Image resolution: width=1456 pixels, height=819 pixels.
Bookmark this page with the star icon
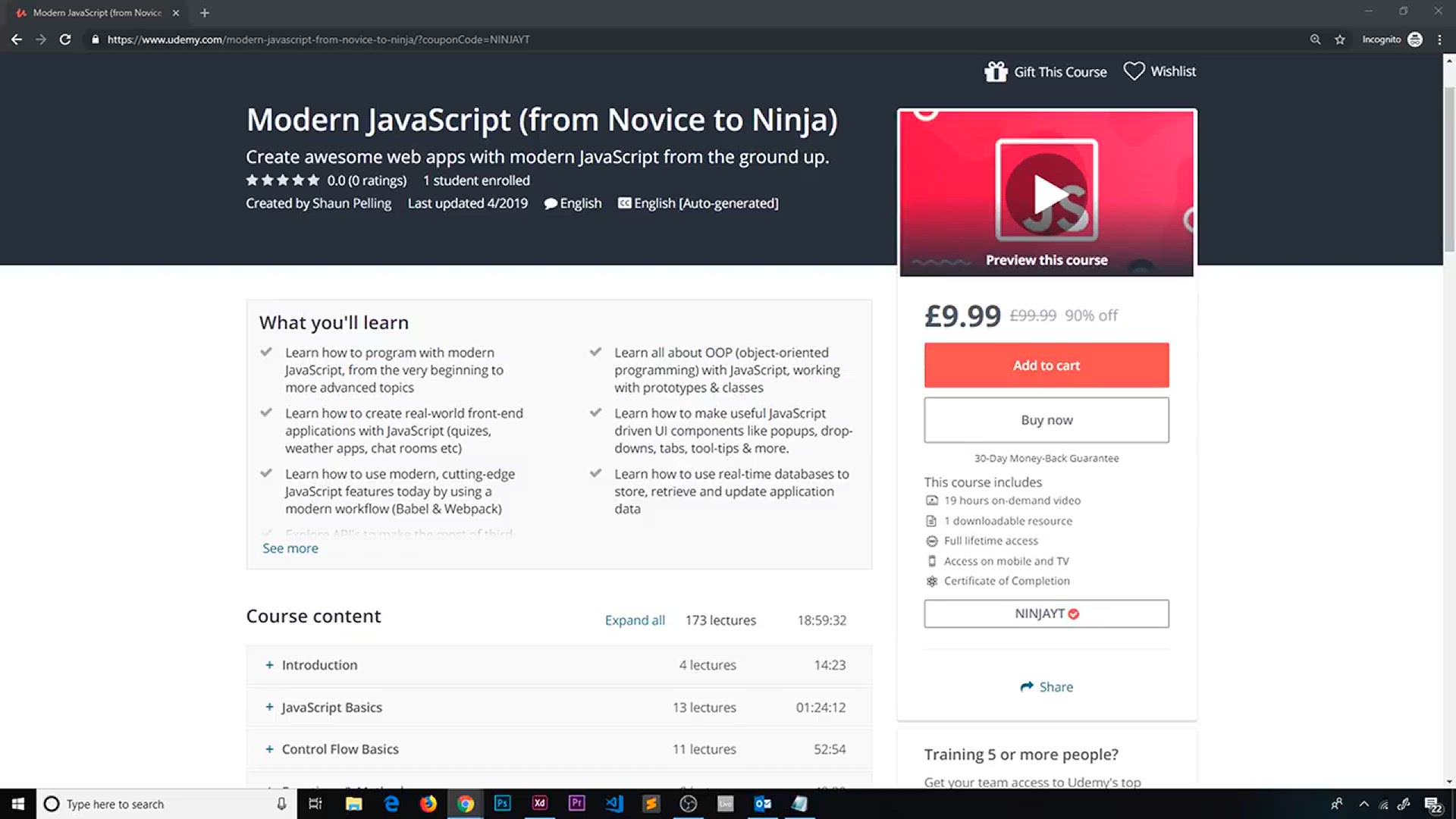(x=1340, y=39)
